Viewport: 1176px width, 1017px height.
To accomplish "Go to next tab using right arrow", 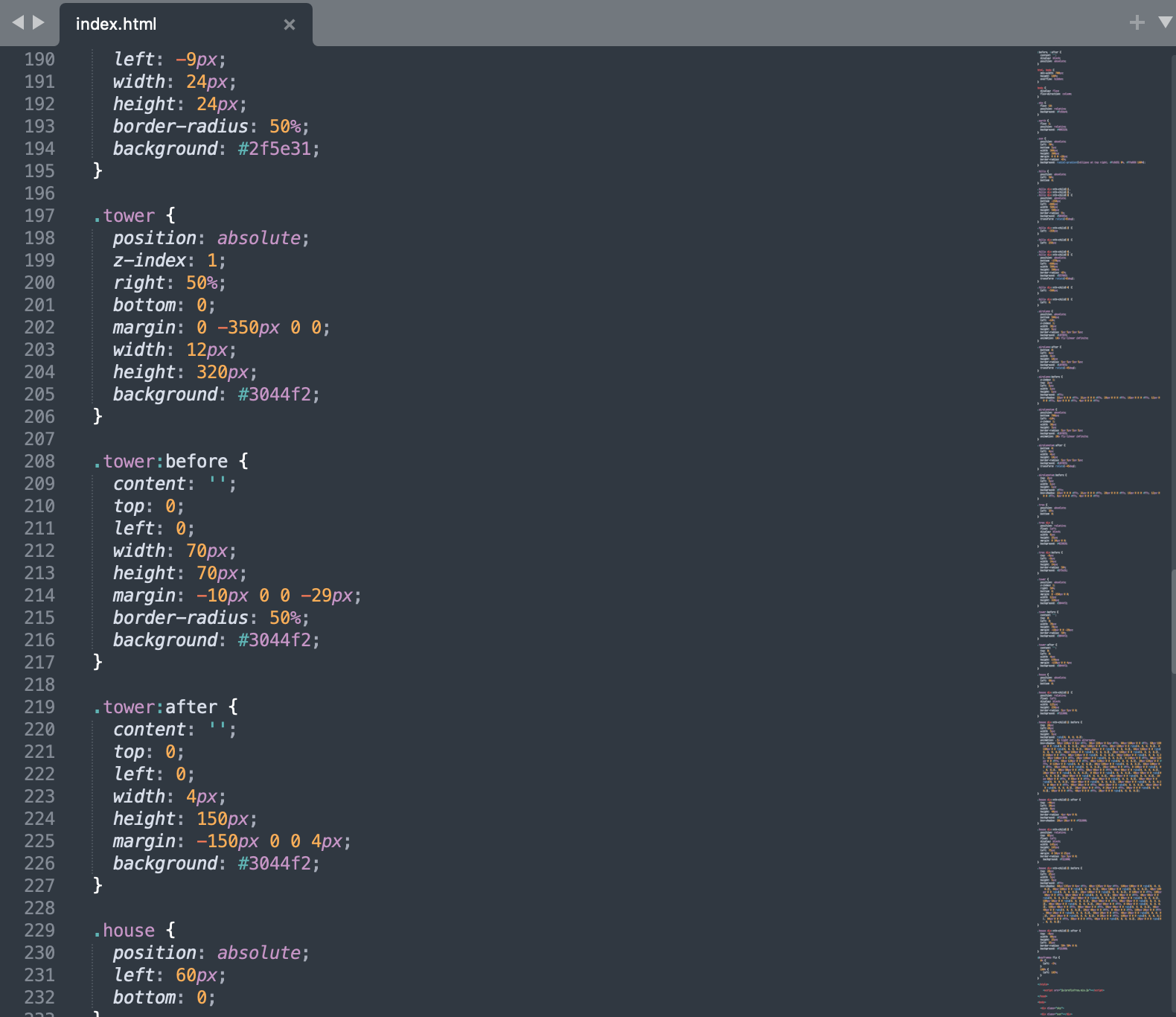I will pyautogui.click(x=39, y=22).
